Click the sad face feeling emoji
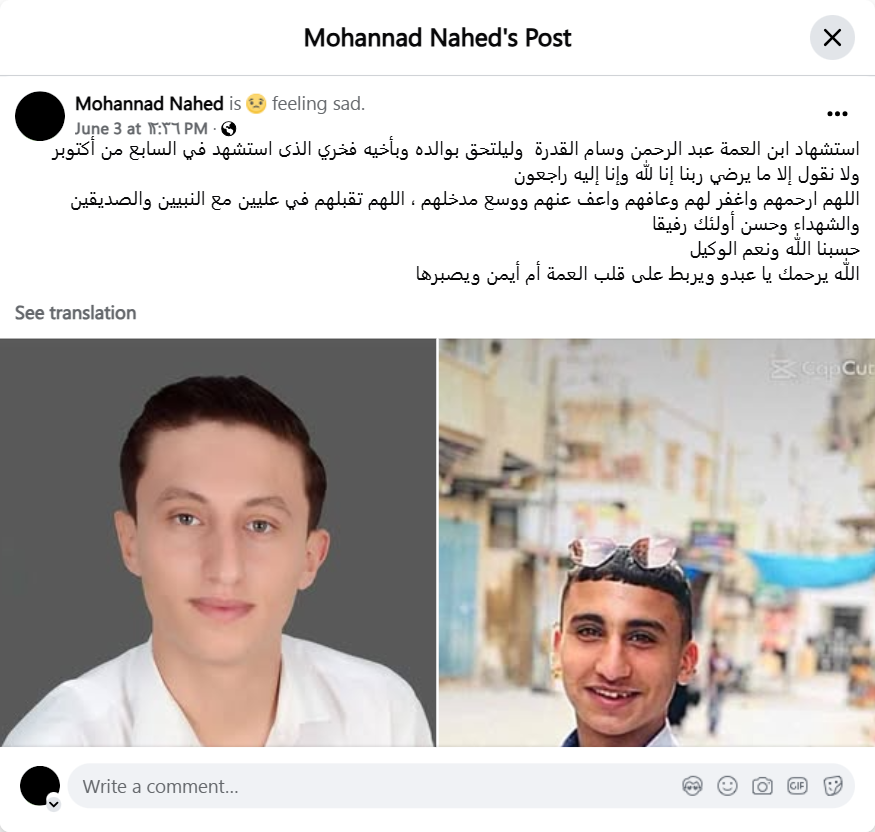Image resolution: width=875 pixels, height=832 pixels. (256, 104)
